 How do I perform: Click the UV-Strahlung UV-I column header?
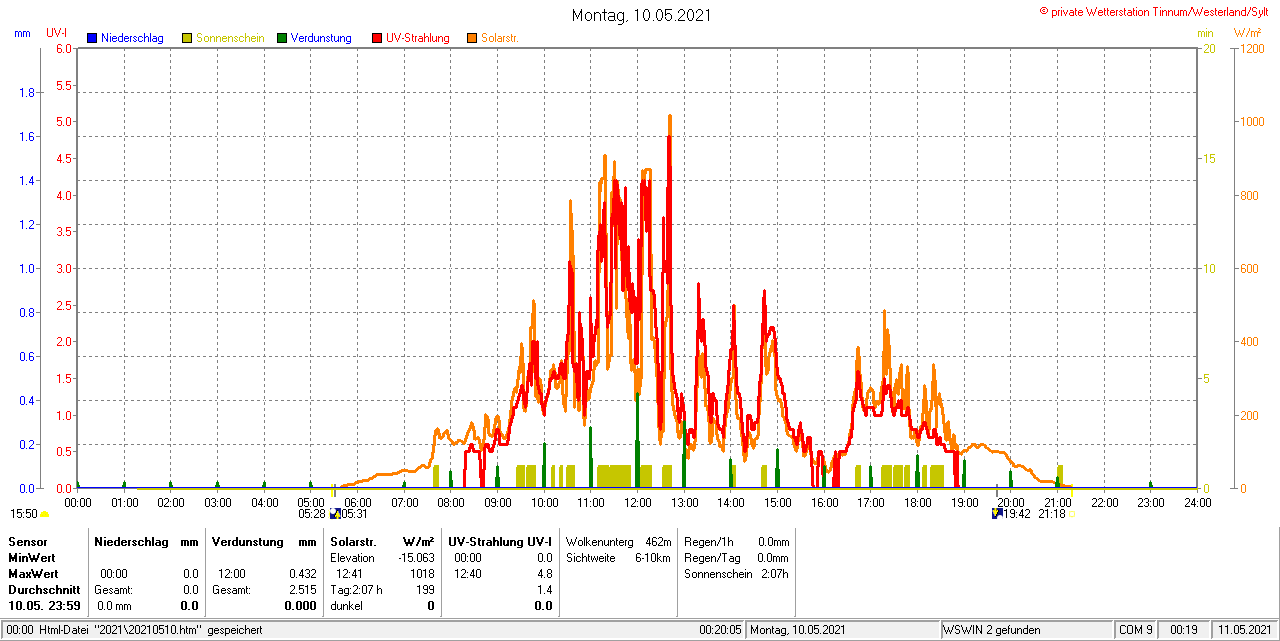tap(500, 541)
